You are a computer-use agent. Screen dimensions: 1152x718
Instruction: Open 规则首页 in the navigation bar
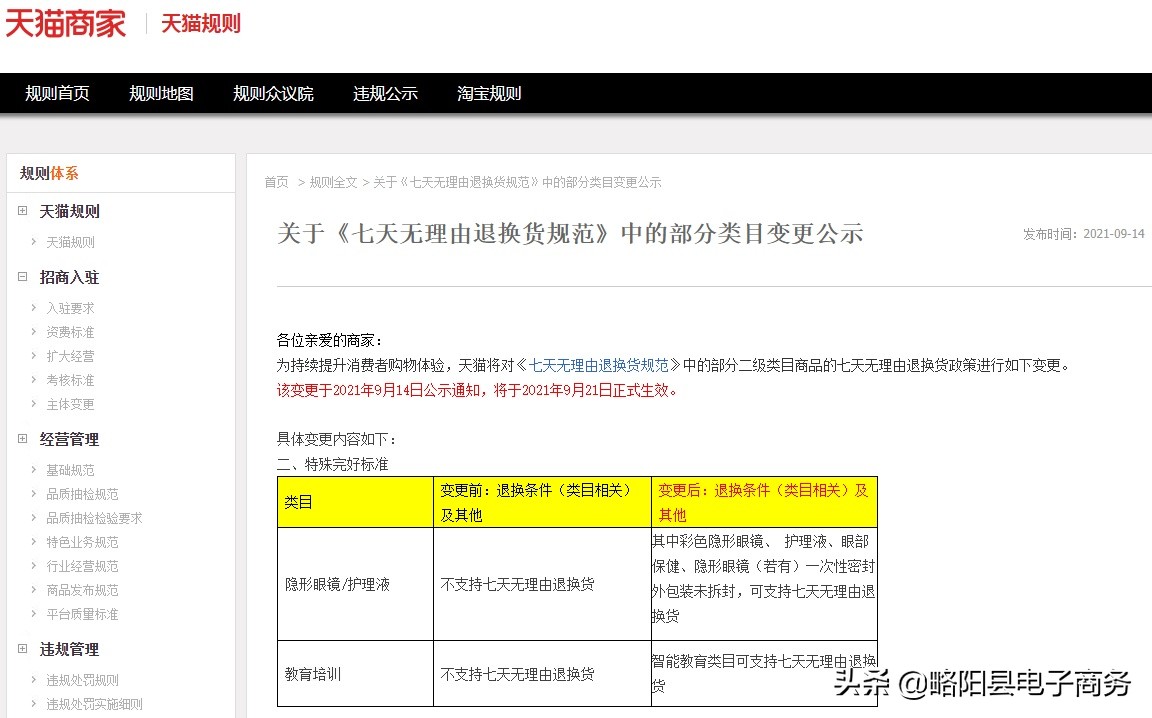pos(57,93)
